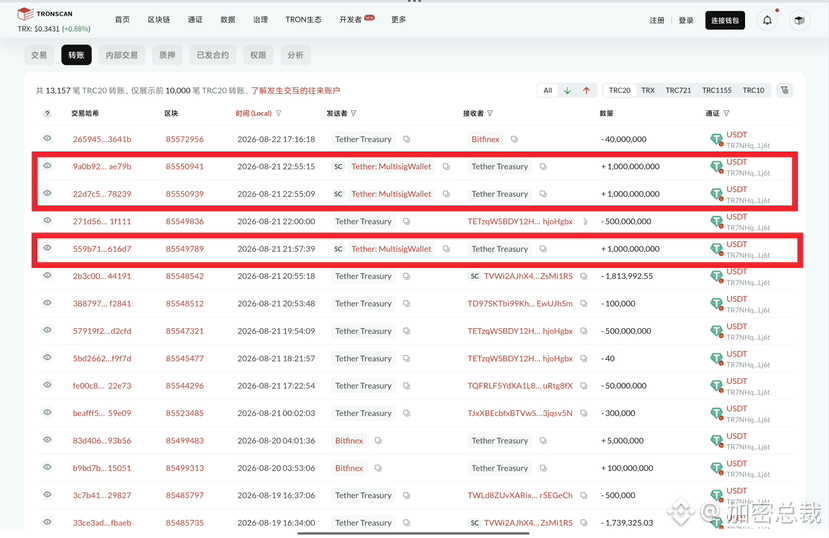Switch to the 质押 tab

(167, 55)
